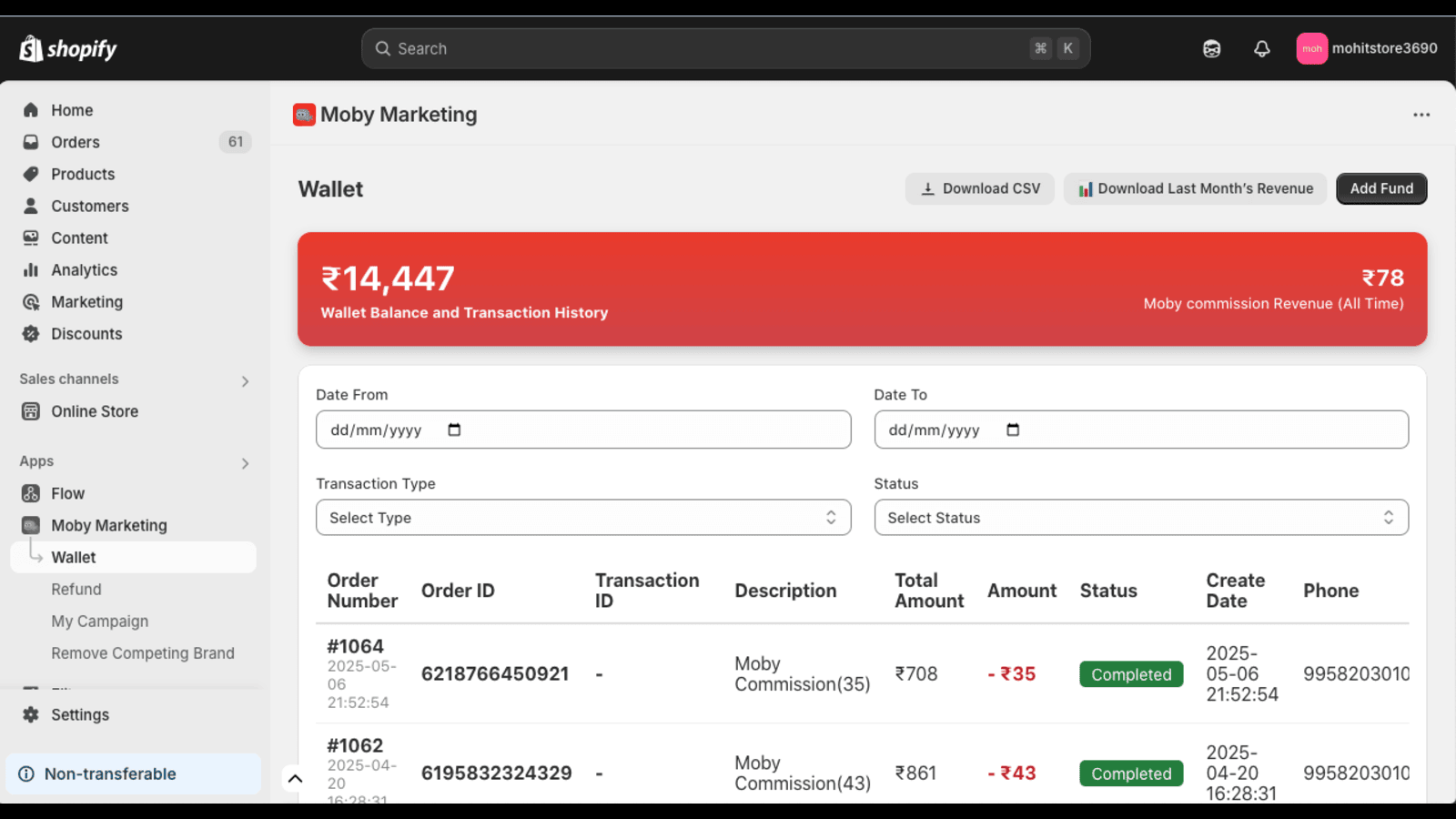
Task: Click the -₹35 amount
Action: coord(1012,673)
